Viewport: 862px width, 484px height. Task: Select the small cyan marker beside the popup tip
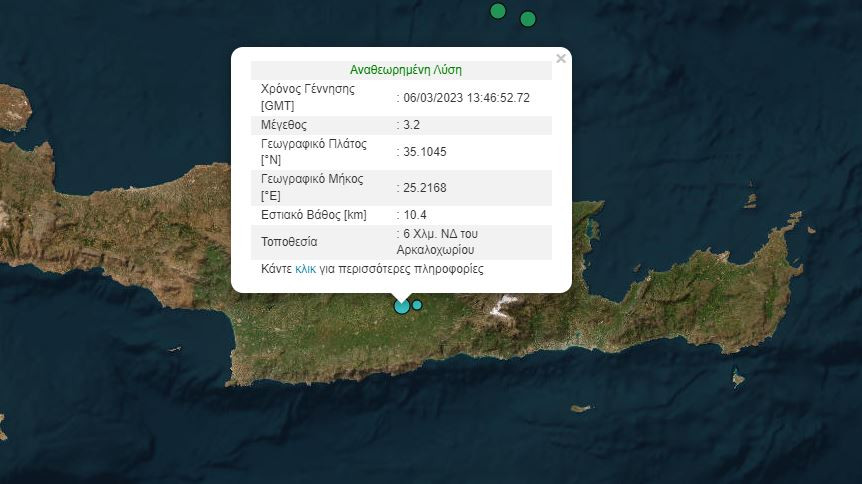[417, 305]
